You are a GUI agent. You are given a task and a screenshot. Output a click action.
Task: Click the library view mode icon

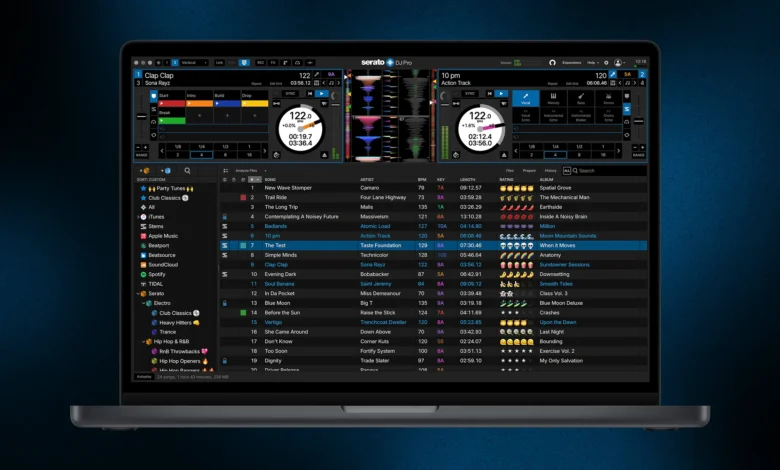pyautogui.click(x=226, y=171)
